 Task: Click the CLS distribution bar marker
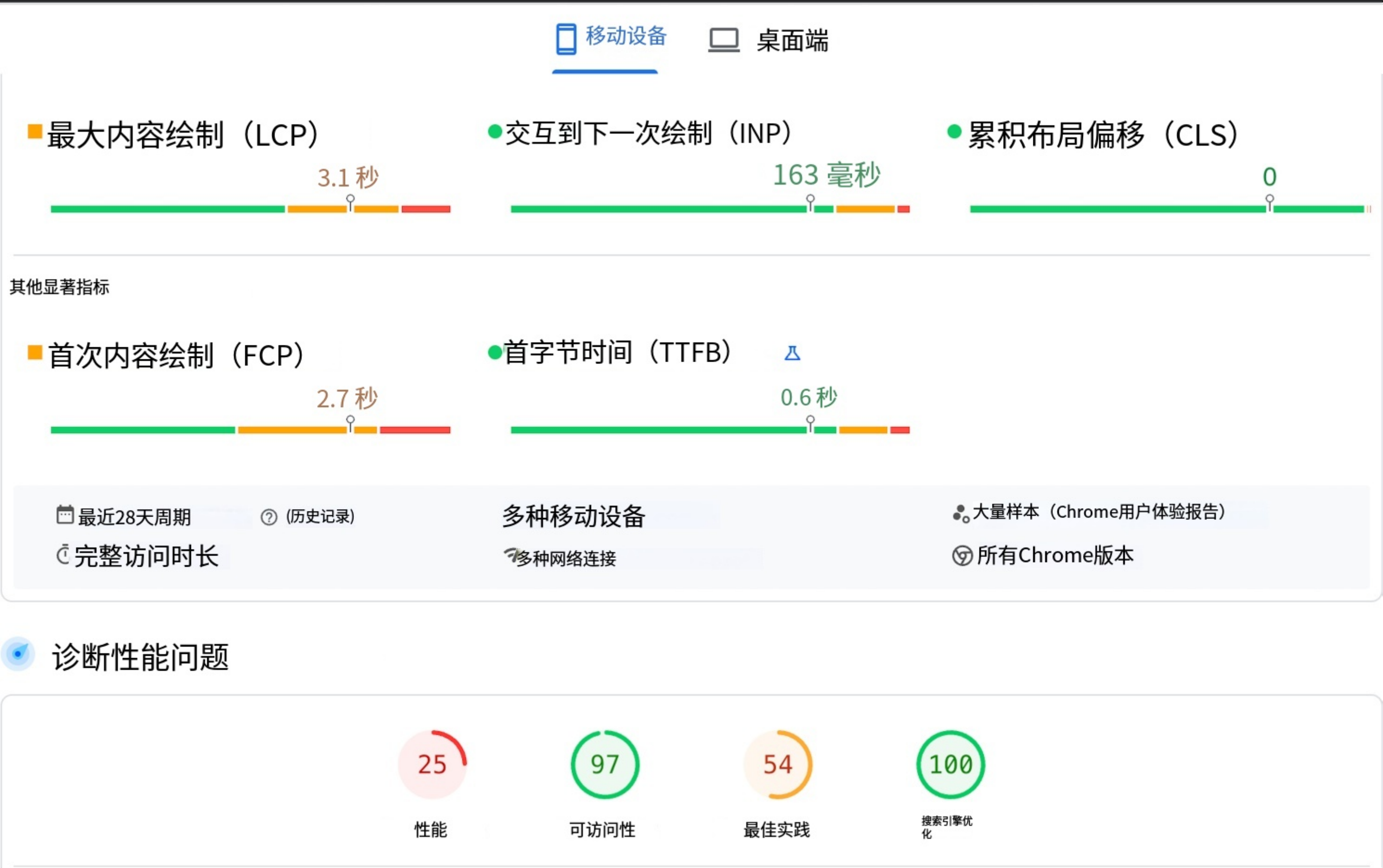tap(1270, 203)
